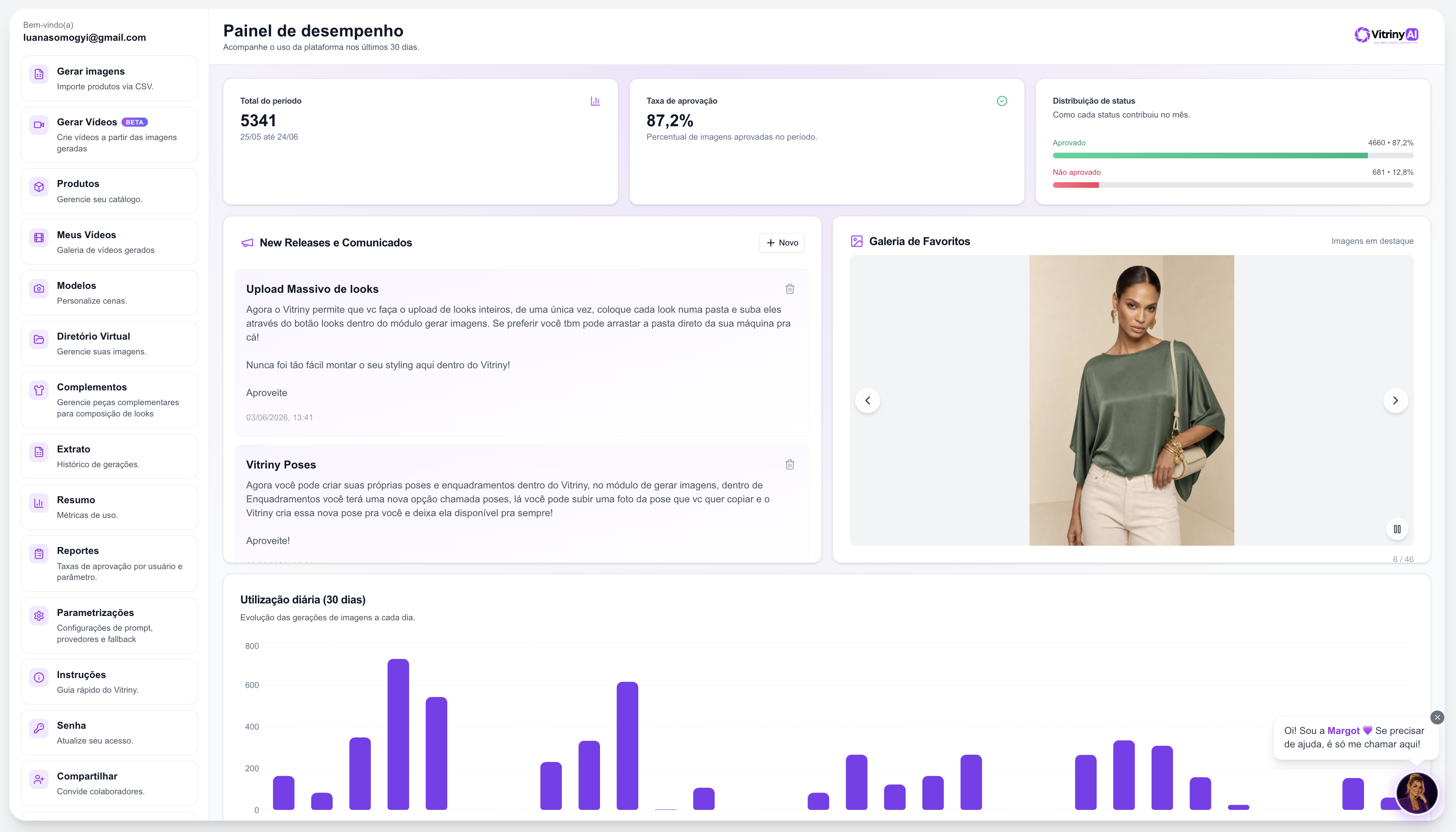This screenshot has height=832, width=1456.
Task: Click Margot name link in chat bubble
Action: tap(1343, 730)
